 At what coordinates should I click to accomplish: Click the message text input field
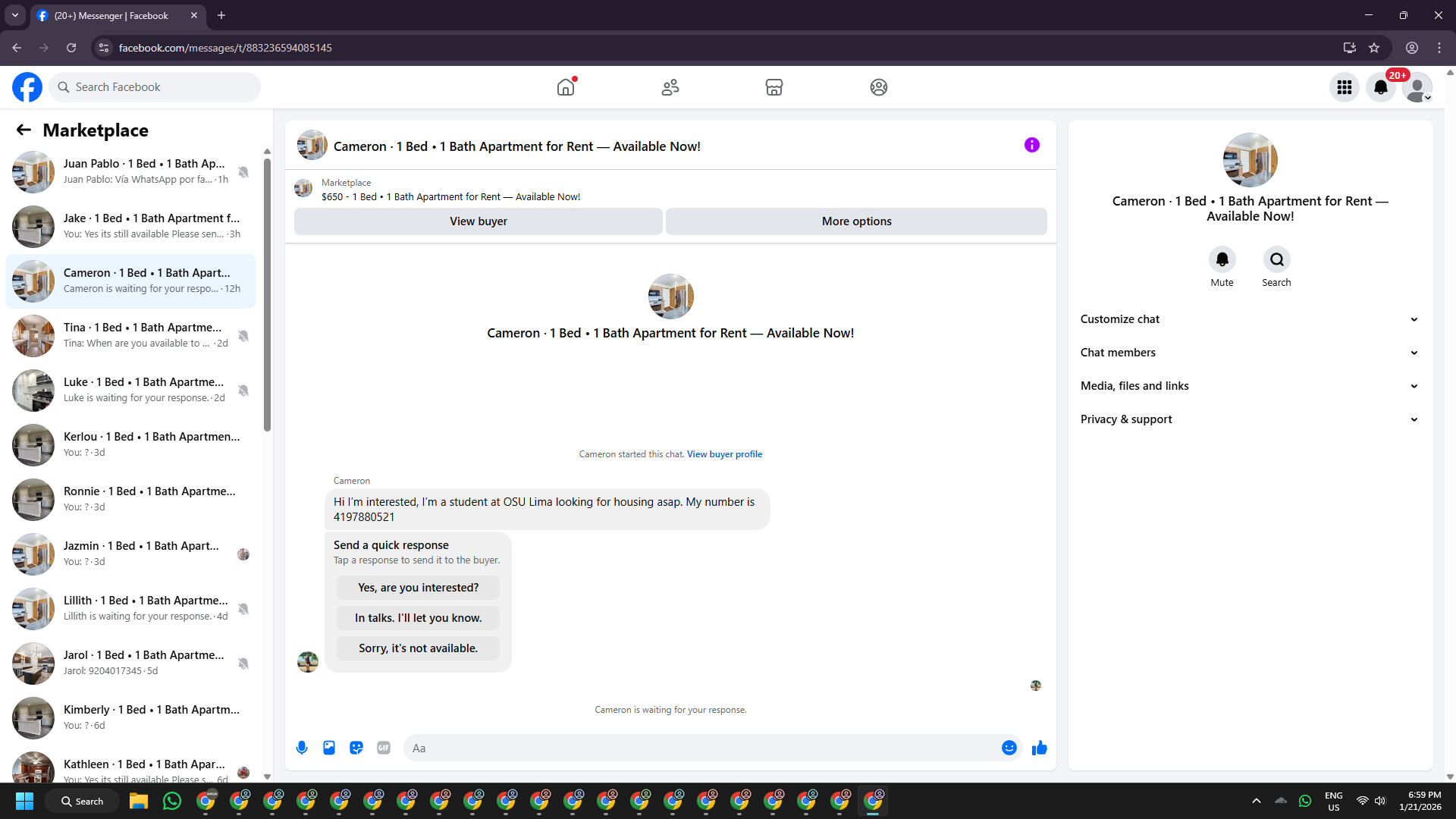[x=701, y=748]
